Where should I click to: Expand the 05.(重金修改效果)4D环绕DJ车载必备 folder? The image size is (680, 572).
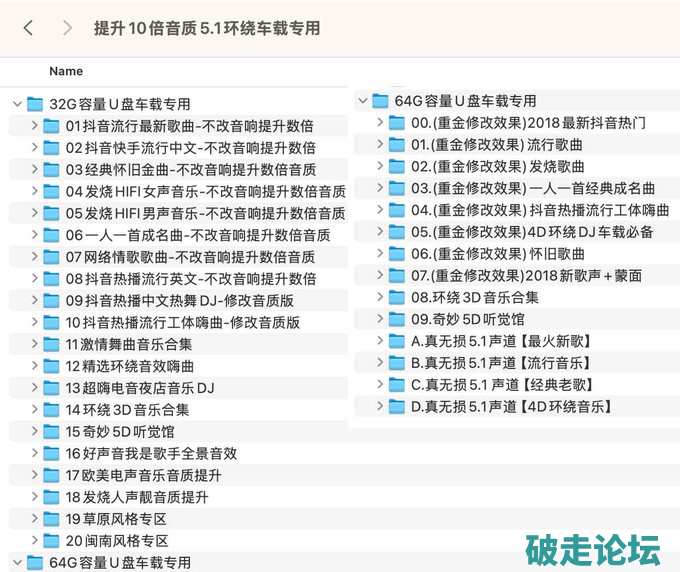381,232
